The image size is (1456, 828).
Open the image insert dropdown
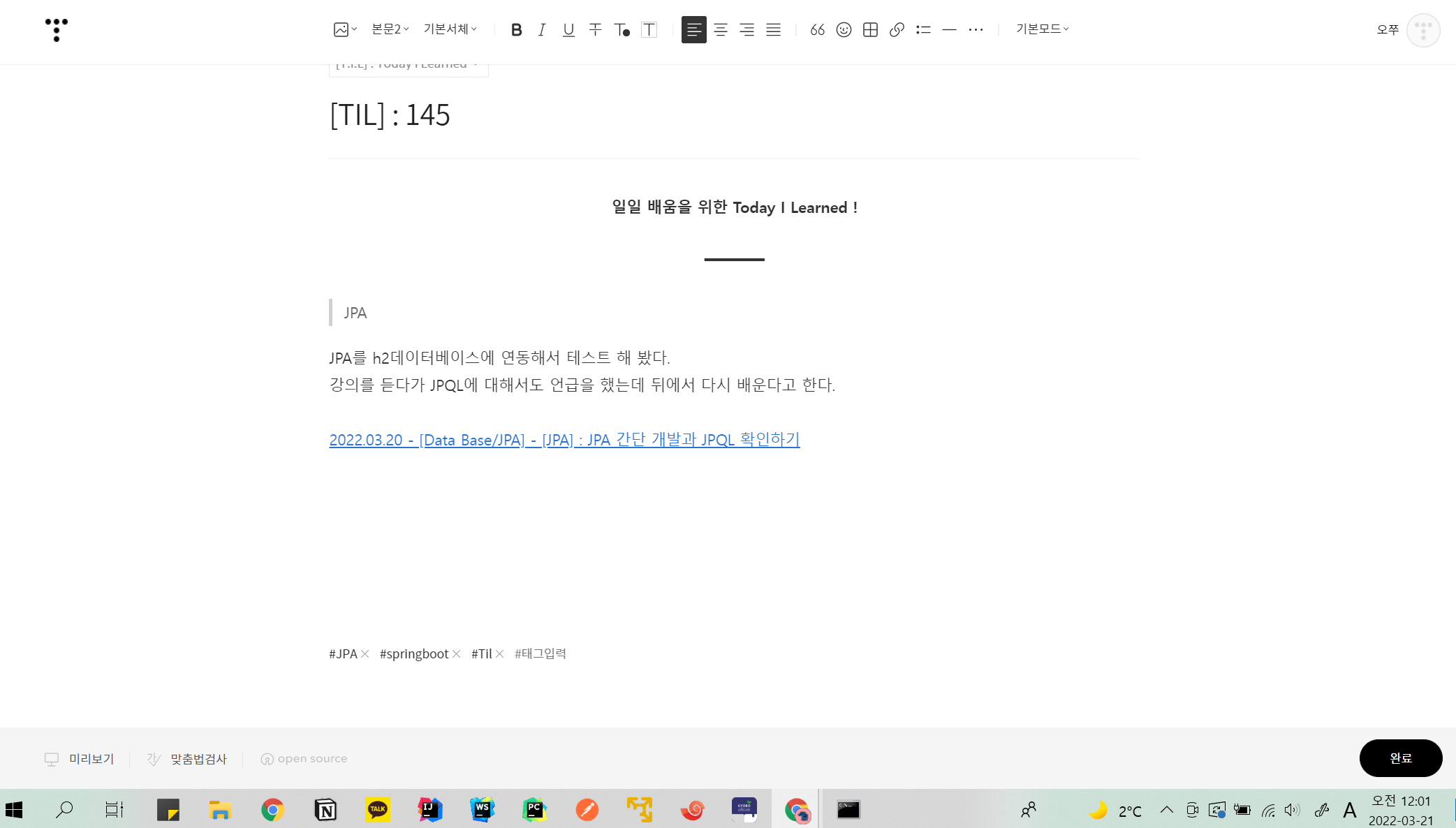click(x=345, y=29)
